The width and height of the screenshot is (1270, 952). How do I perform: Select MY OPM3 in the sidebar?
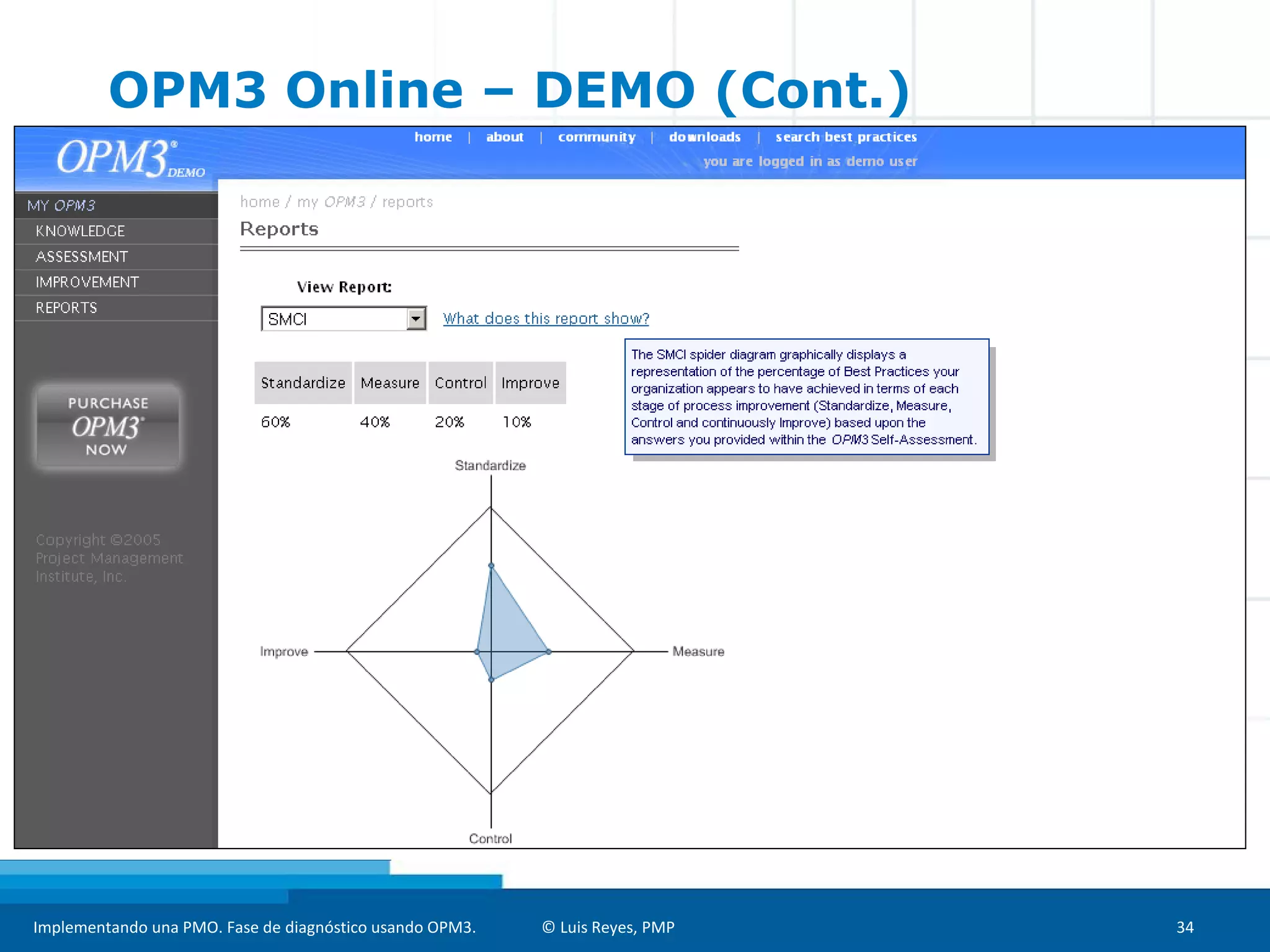point(117,205)
